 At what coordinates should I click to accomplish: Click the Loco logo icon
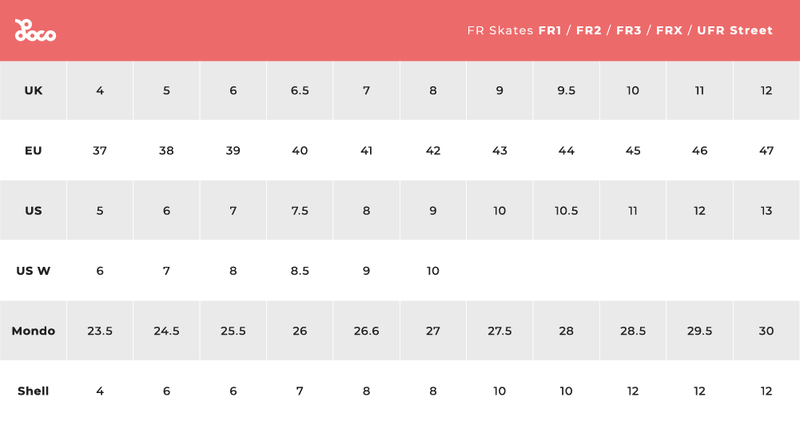coord(35,30)
